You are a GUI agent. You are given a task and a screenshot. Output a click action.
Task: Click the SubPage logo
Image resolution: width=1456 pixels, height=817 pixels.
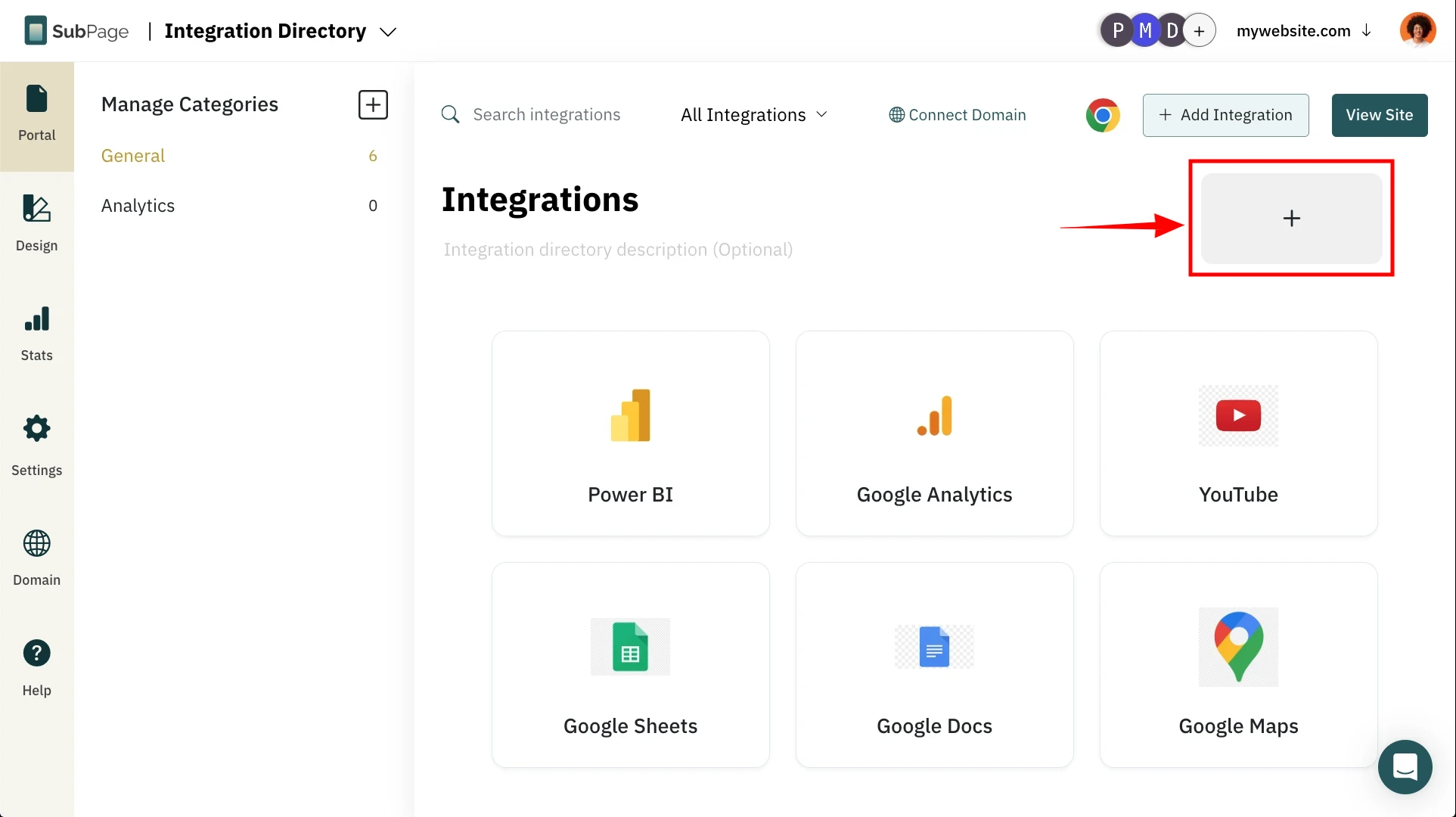(x=76, y=31)
